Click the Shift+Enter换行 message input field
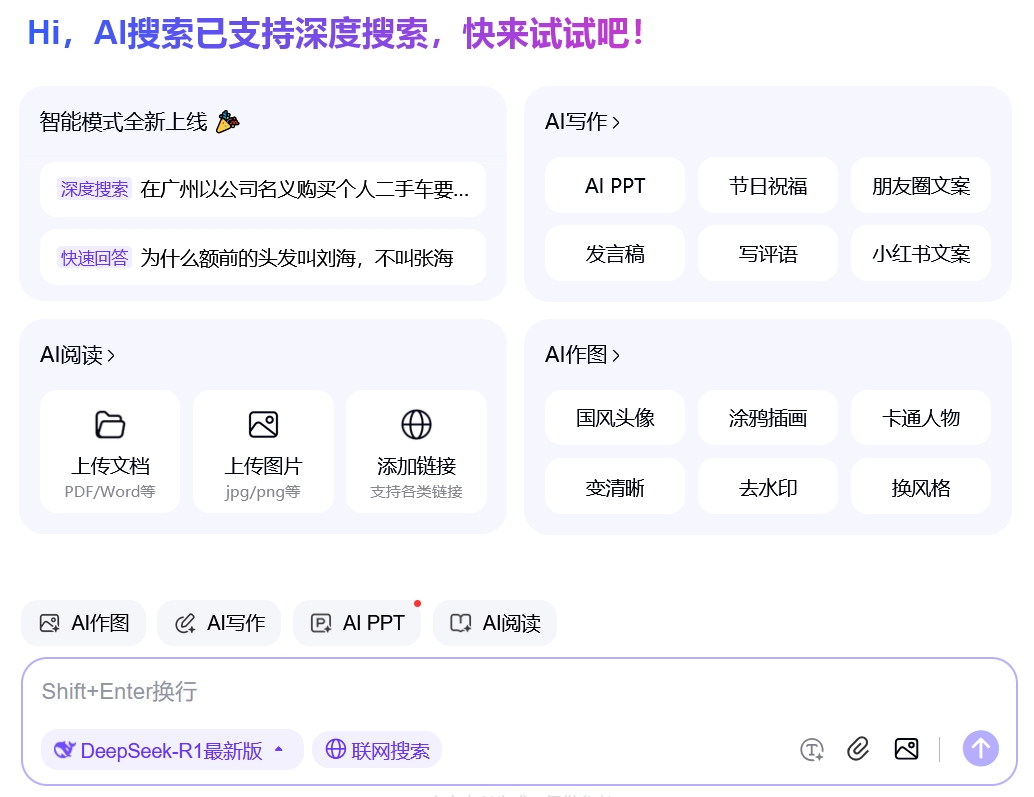This screenshot has width=1034, height=797. click(519, 692)
